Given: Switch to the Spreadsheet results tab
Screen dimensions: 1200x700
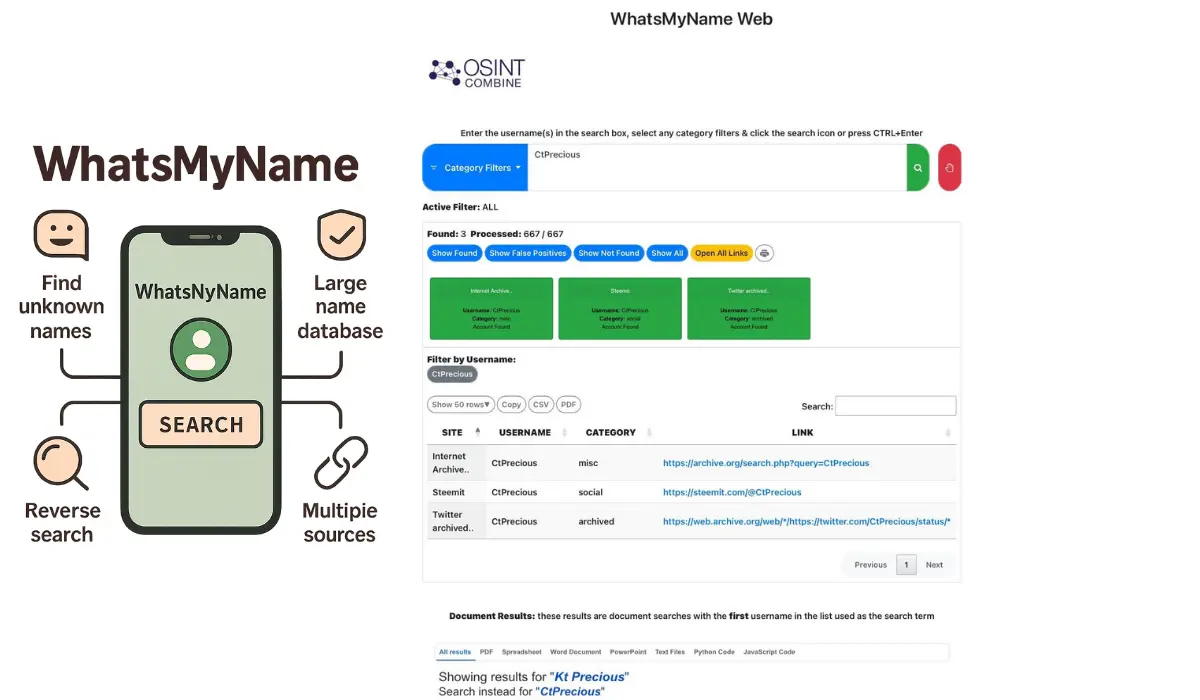Looking at the screenshot, I should point(521,651).
